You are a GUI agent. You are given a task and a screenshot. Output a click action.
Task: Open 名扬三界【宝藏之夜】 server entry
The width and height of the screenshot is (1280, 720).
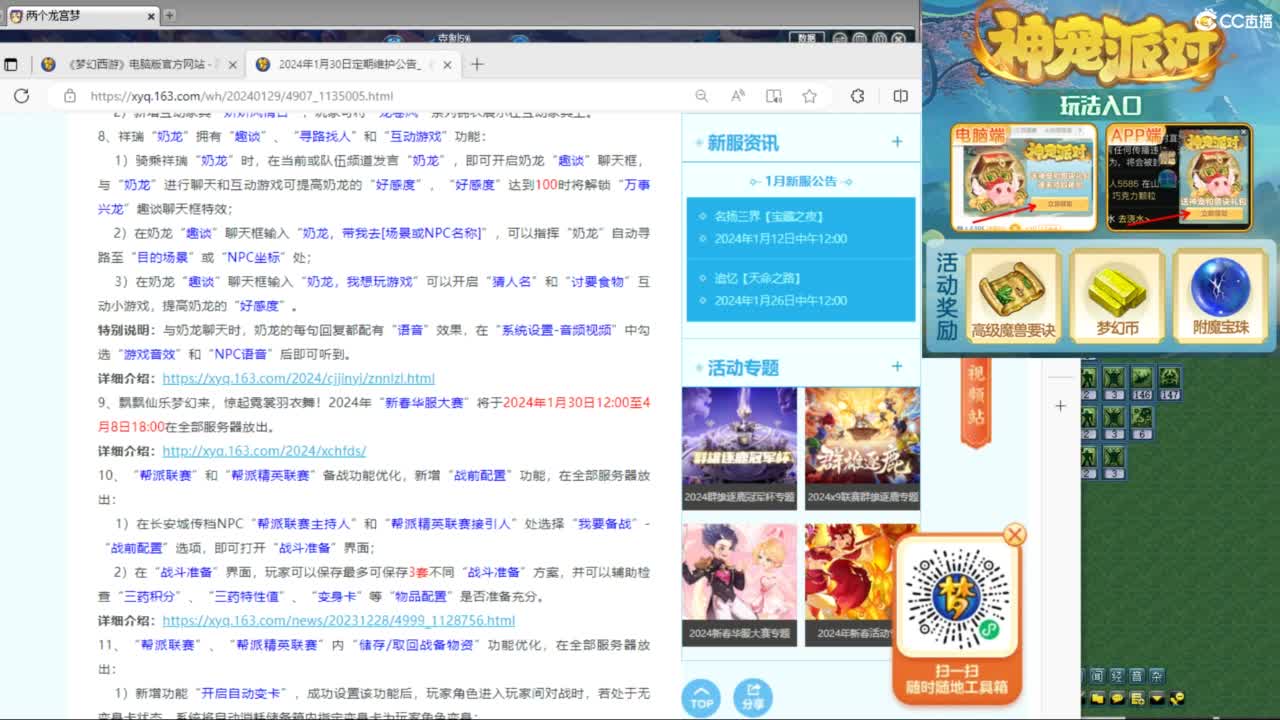click(x=768, y=216)
